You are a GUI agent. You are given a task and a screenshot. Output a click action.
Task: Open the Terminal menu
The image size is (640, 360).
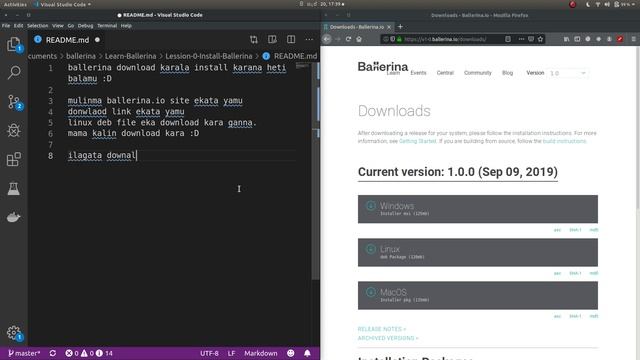pyautogui.click(x=107, y=26)
